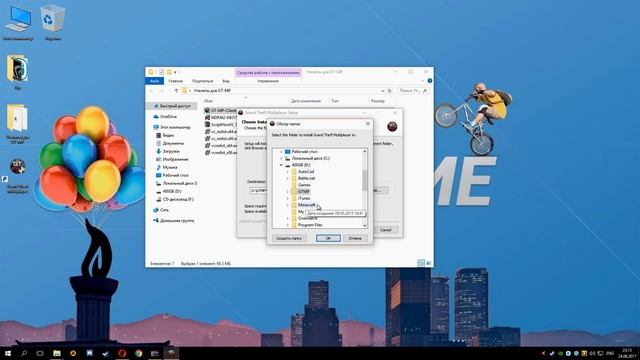The height and width of the screenshot is (360, 640).
Task: Open the Поделиться ribbon tab
Action: tap(202, 81)
